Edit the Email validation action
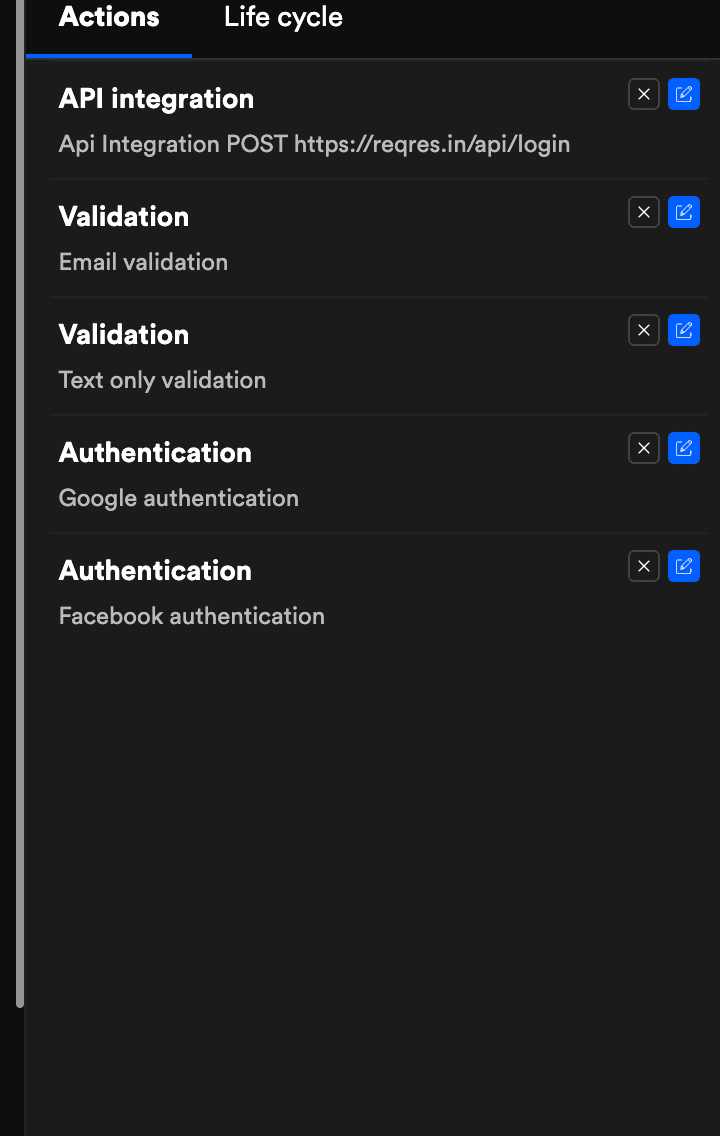Screen dimensions: 720x1136 pos(684,212)
